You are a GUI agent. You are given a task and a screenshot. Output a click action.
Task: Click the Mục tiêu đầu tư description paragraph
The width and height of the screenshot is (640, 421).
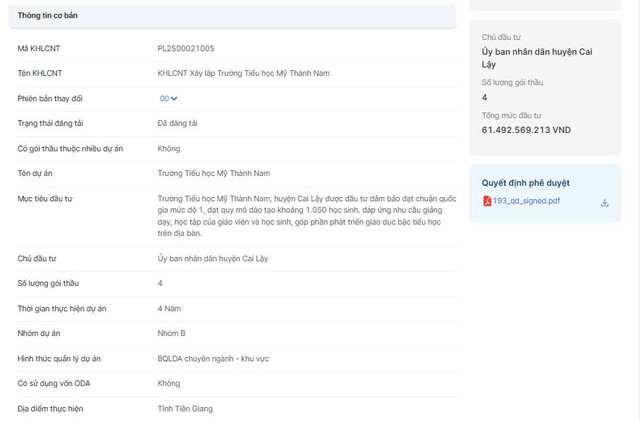299,215
